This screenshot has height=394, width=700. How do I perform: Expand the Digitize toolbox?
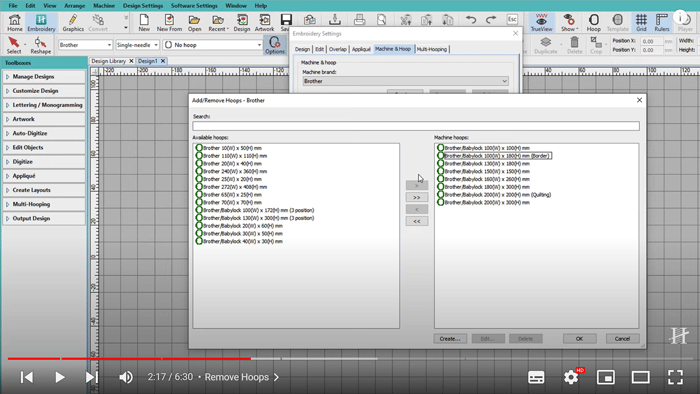[44, 162]
